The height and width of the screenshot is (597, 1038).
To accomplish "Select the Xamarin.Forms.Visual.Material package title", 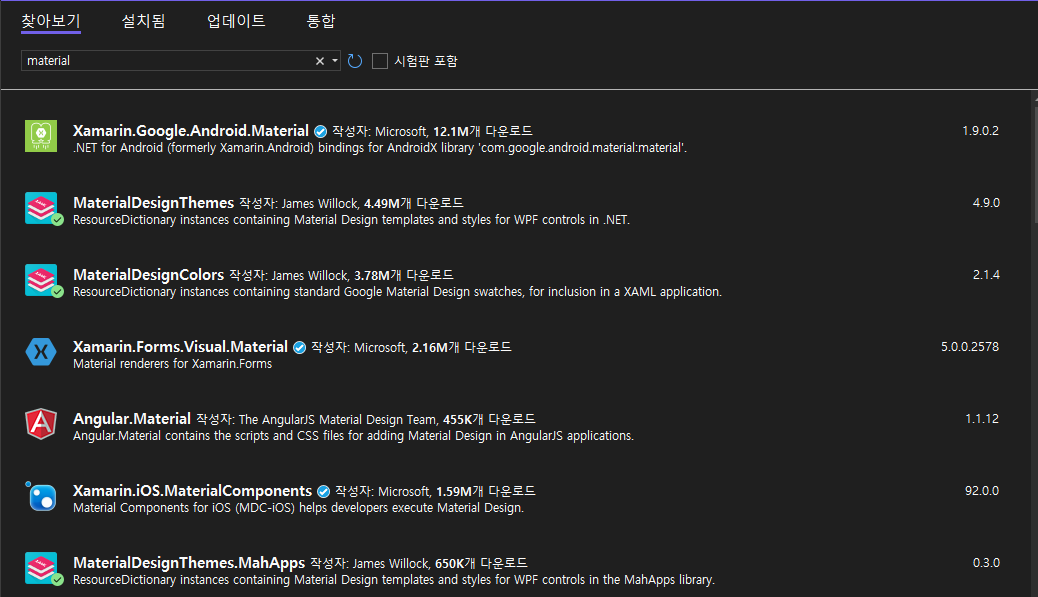I will [x=180, y=347].
